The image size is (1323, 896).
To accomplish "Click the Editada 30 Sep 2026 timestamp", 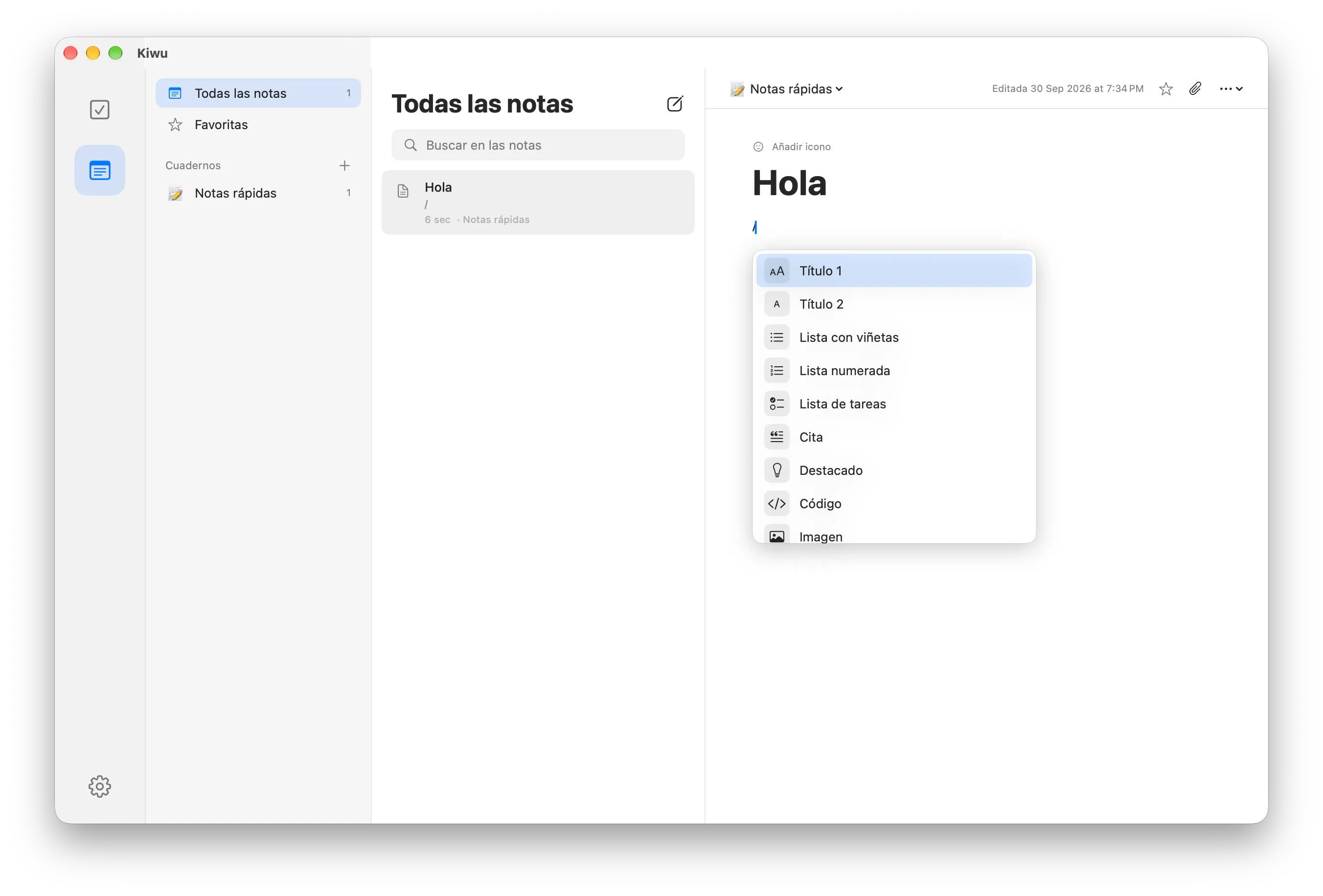I will [x=1068, y=89].
